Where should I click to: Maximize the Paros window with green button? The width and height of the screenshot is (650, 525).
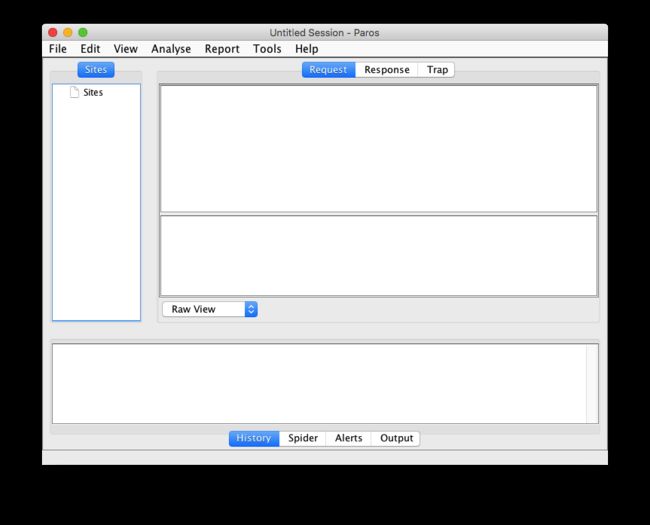point(83,32)
